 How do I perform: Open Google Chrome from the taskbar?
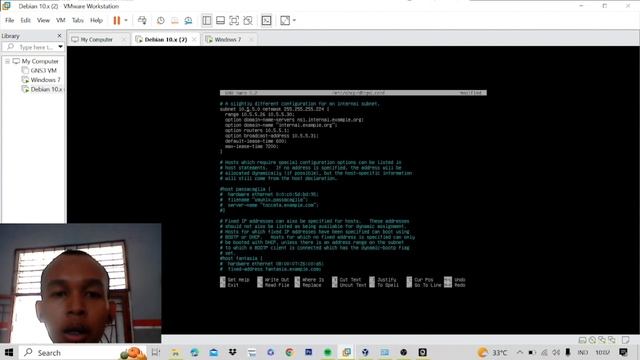click(289, 352)
